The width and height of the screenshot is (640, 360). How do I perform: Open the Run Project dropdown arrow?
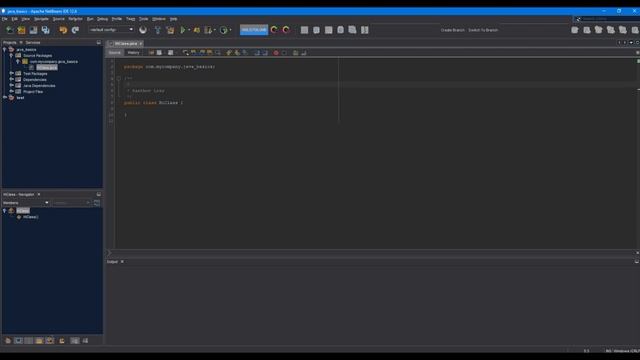pyautogui.click(x=189, y=30)
